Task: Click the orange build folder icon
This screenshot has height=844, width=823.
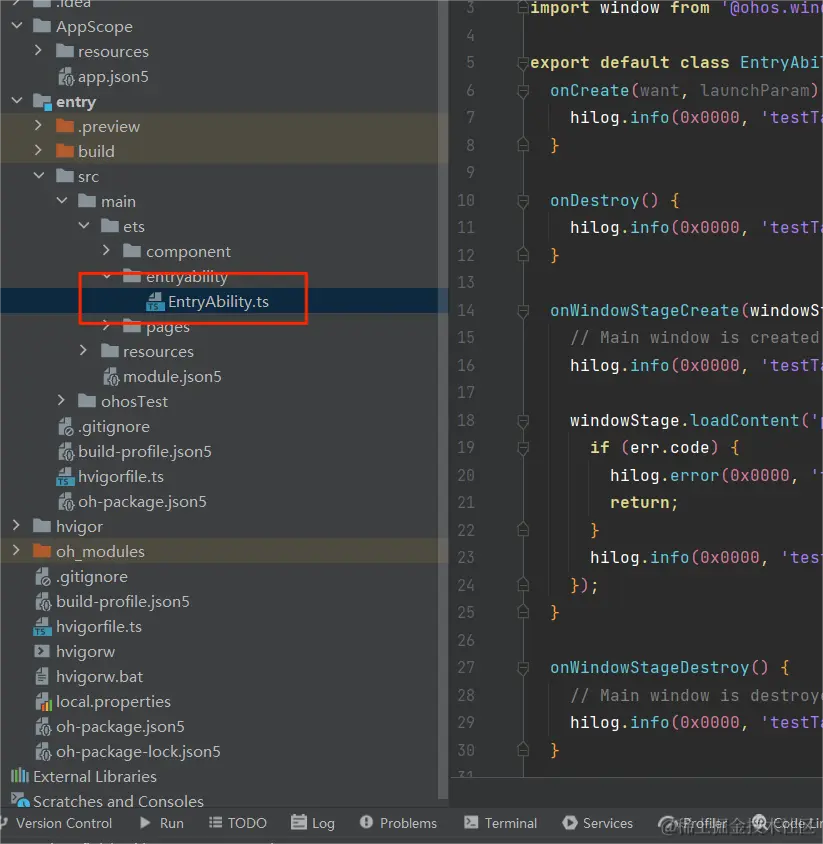Action: [65, 151]
